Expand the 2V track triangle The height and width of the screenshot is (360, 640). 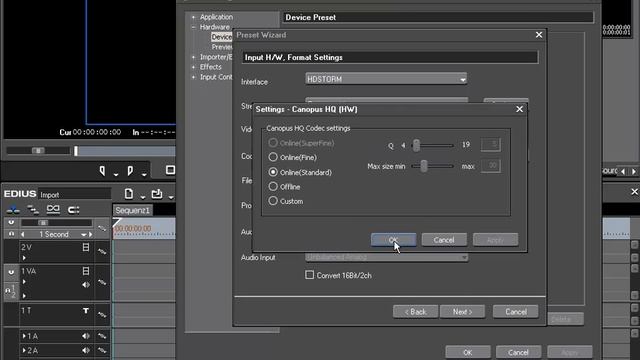tap(24, 258)
